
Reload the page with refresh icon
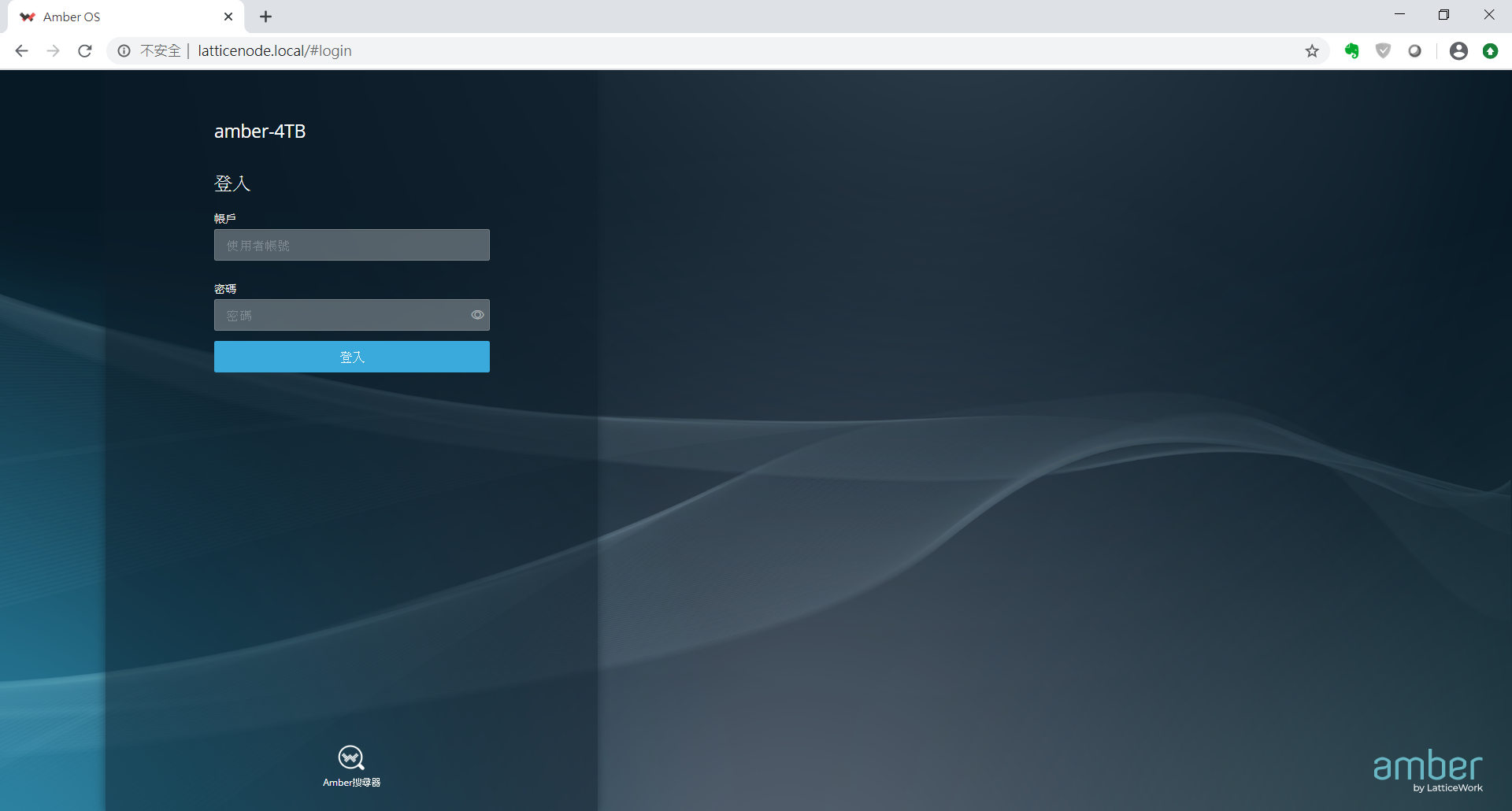(85, 51)
